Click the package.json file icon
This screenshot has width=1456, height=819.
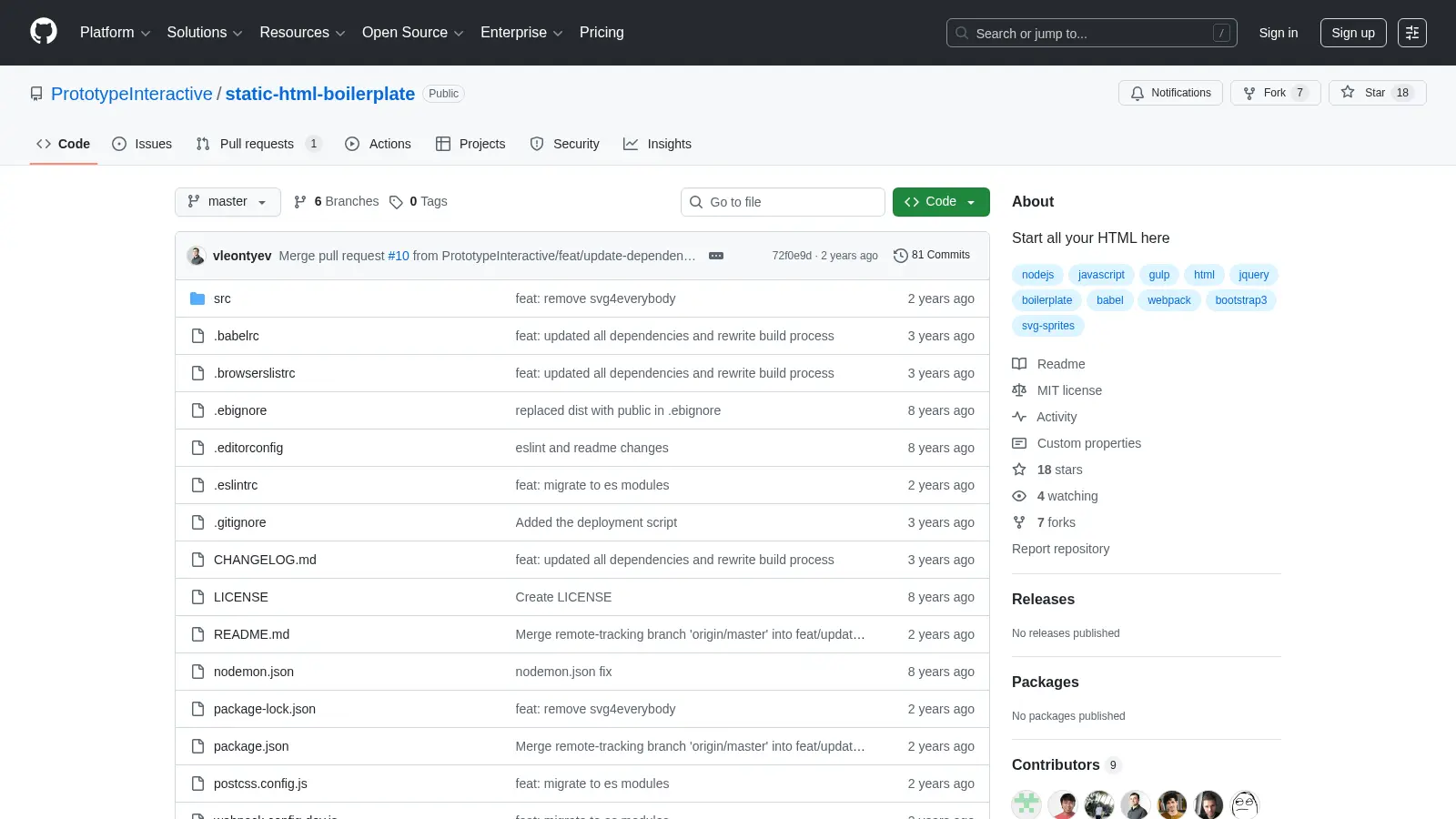click(197, 746)
